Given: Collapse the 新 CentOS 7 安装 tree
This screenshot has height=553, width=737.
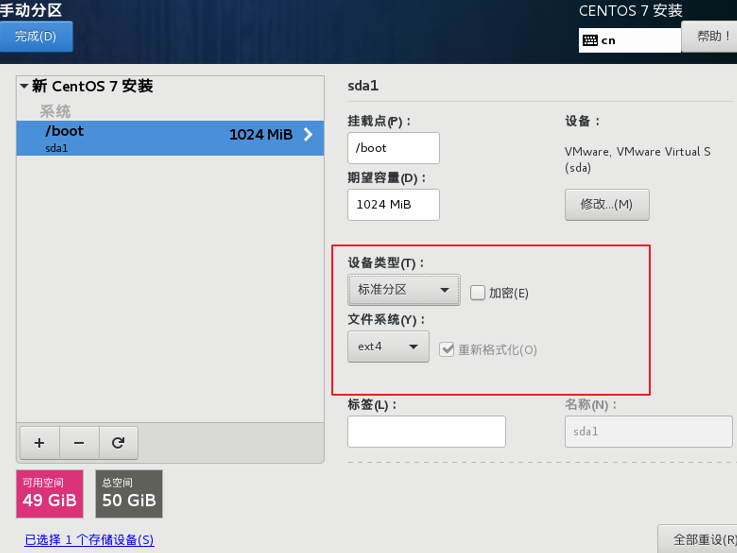Looking at the screenshot, I should point(24,86).
